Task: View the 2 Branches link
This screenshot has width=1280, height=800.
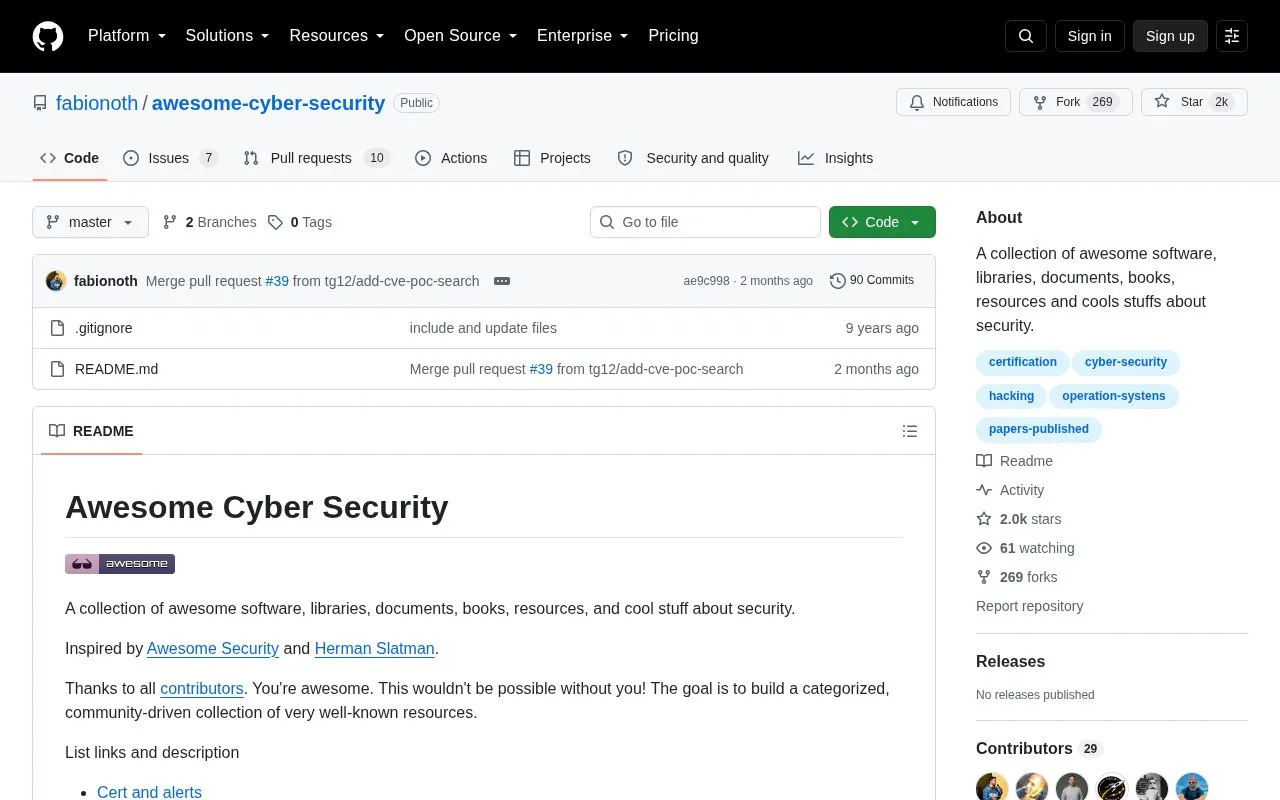Action: (x=209, y=222)
